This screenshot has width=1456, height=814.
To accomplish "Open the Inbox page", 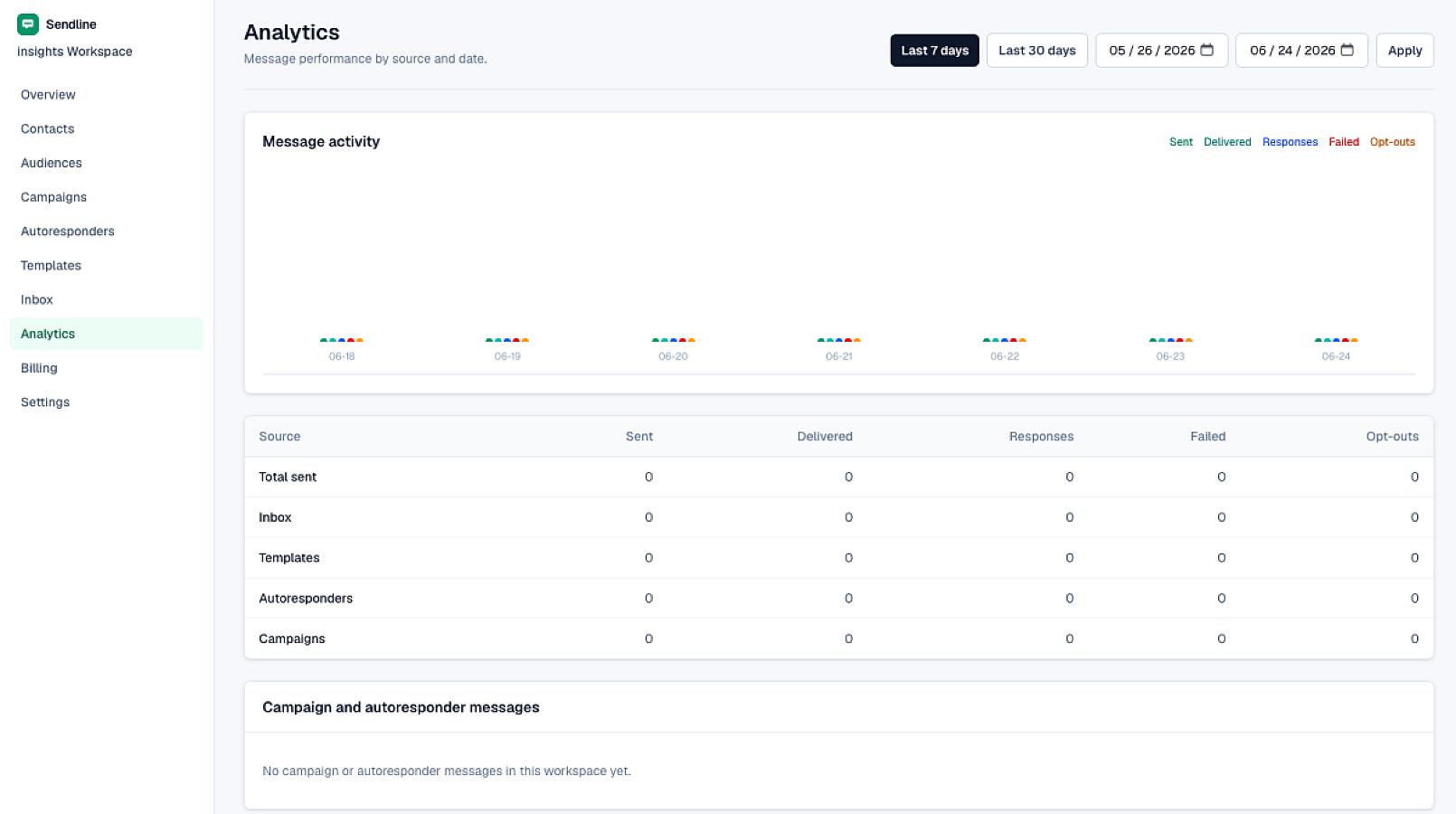I will tap(106, 300).
